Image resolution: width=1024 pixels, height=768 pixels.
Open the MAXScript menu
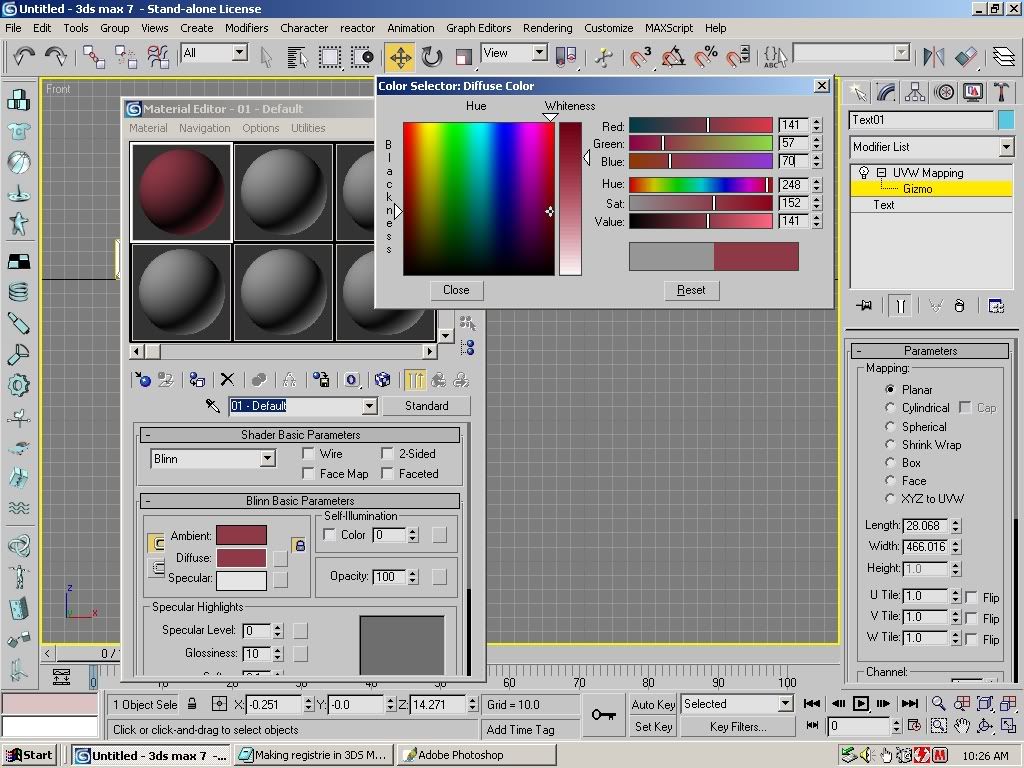point(669,28)
